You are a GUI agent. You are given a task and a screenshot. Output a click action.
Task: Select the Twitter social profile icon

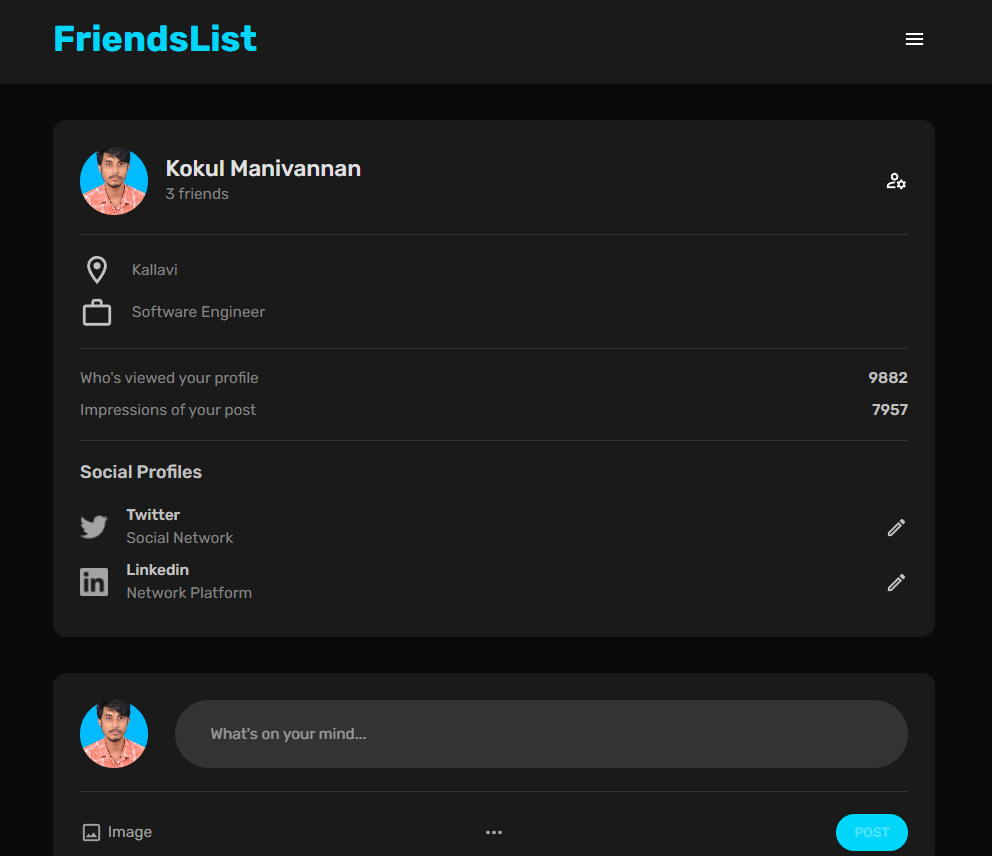[93, 526]
